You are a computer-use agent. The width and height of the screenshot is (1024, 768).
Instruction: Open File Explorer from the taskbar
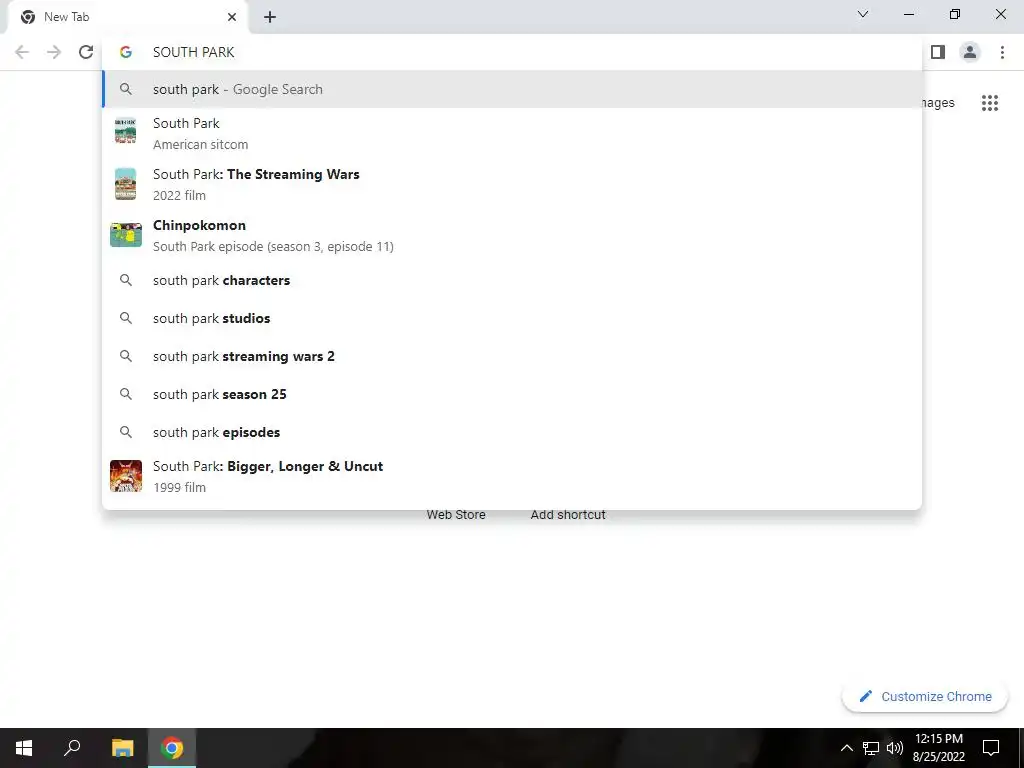(122, 748)
